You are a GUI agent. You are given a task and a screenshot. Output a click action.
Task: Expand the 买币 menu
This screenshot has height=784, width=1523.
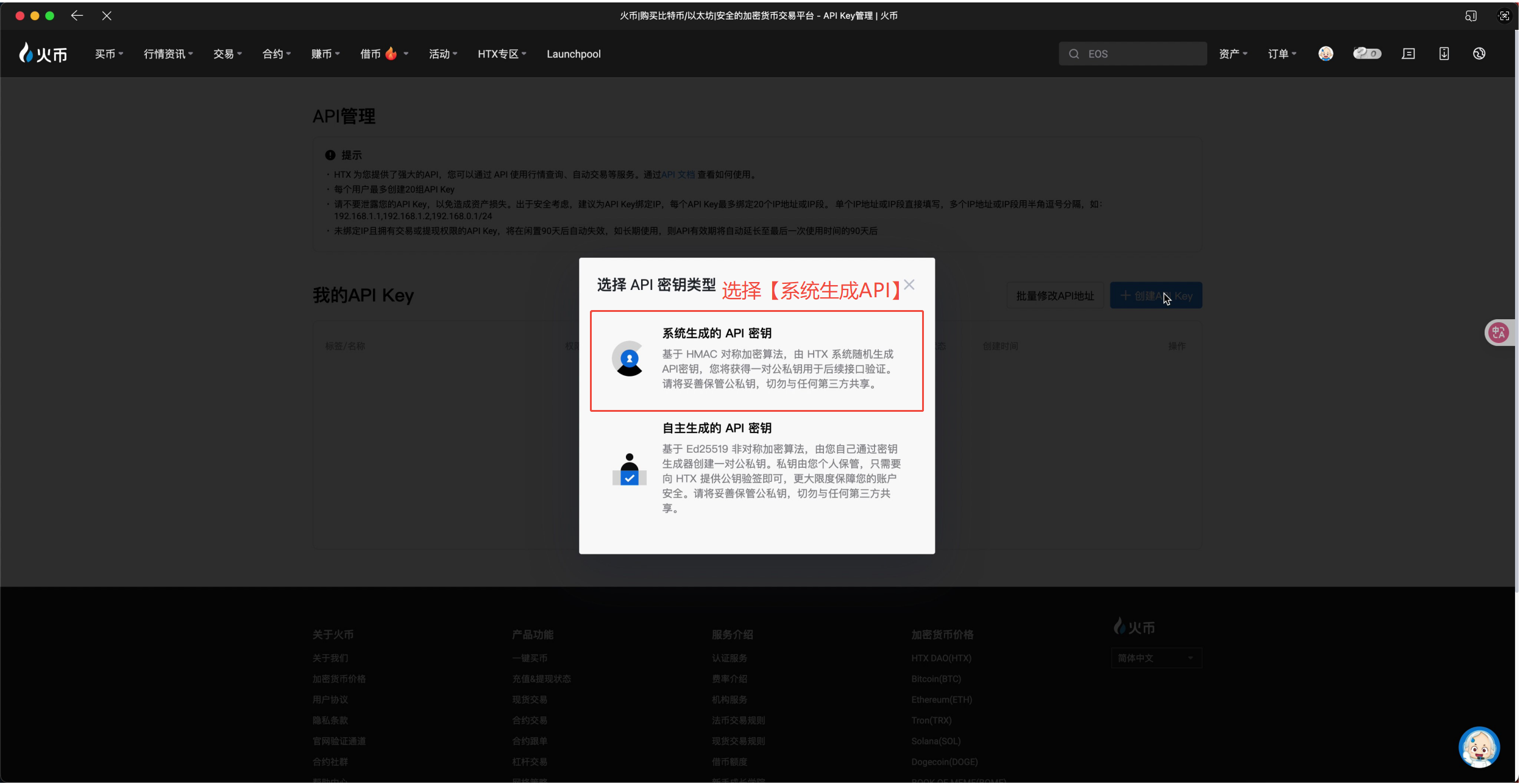[x=108, y=54]
